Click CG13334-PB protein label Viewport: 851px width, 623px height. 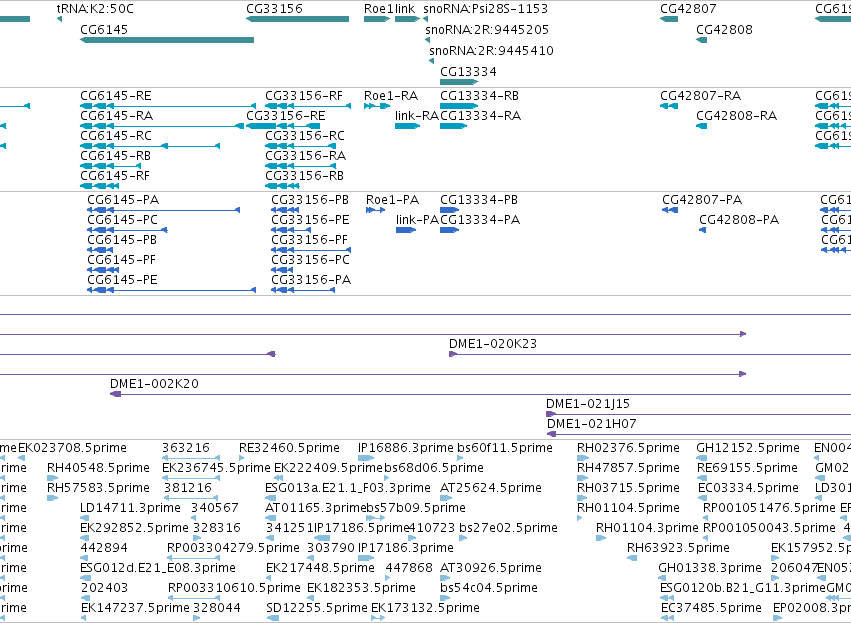click(479, 200)
